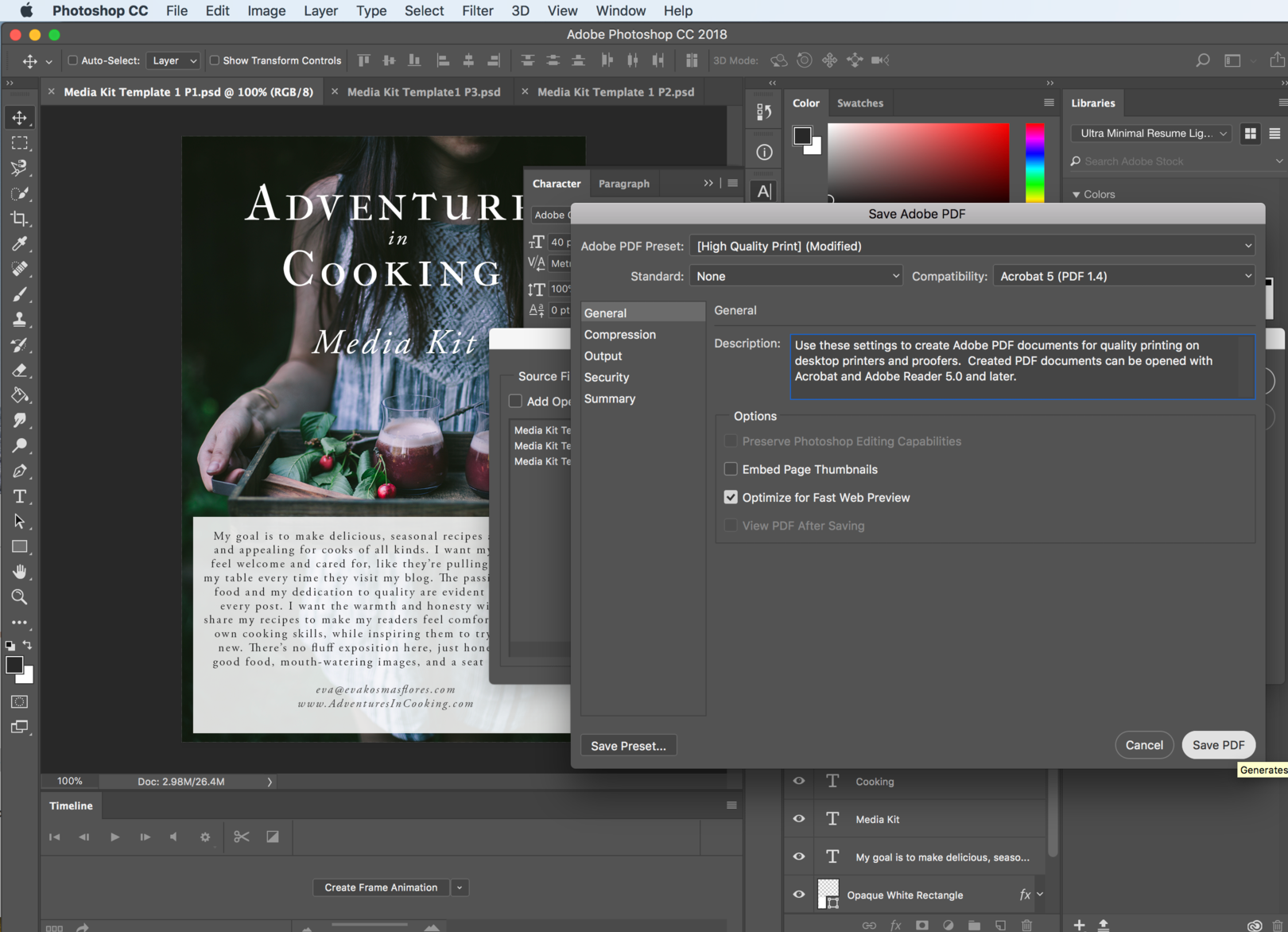The image size is (1288, 932).
Task: Open the Auto-Select Layer dropdown
Action: [173, 60]
